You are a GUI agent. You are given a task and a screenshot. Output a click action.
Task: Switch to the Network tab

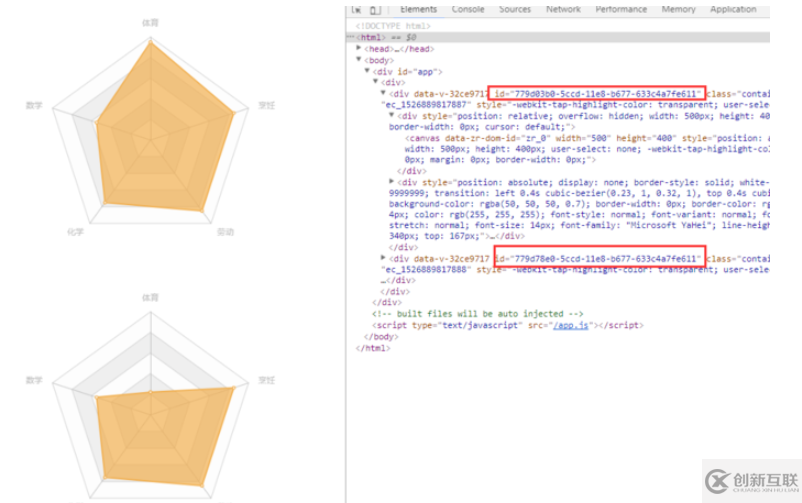[563, 9]
